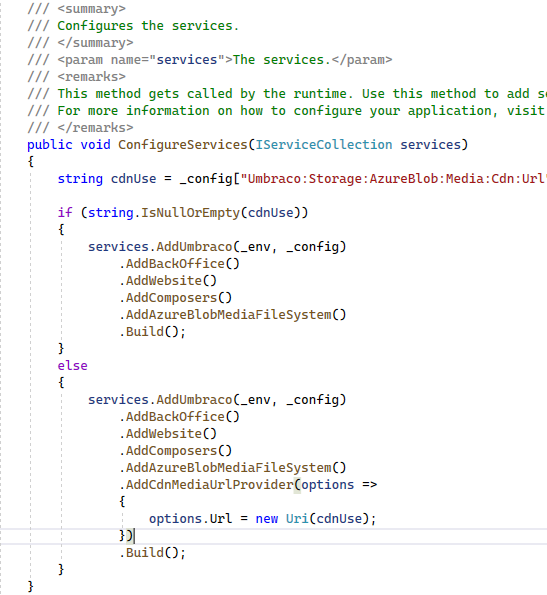The width and height of the screenshot is (547, 595).
Task: Click the second services.AddUmbraco call
Action: click(x=217, y=400)
